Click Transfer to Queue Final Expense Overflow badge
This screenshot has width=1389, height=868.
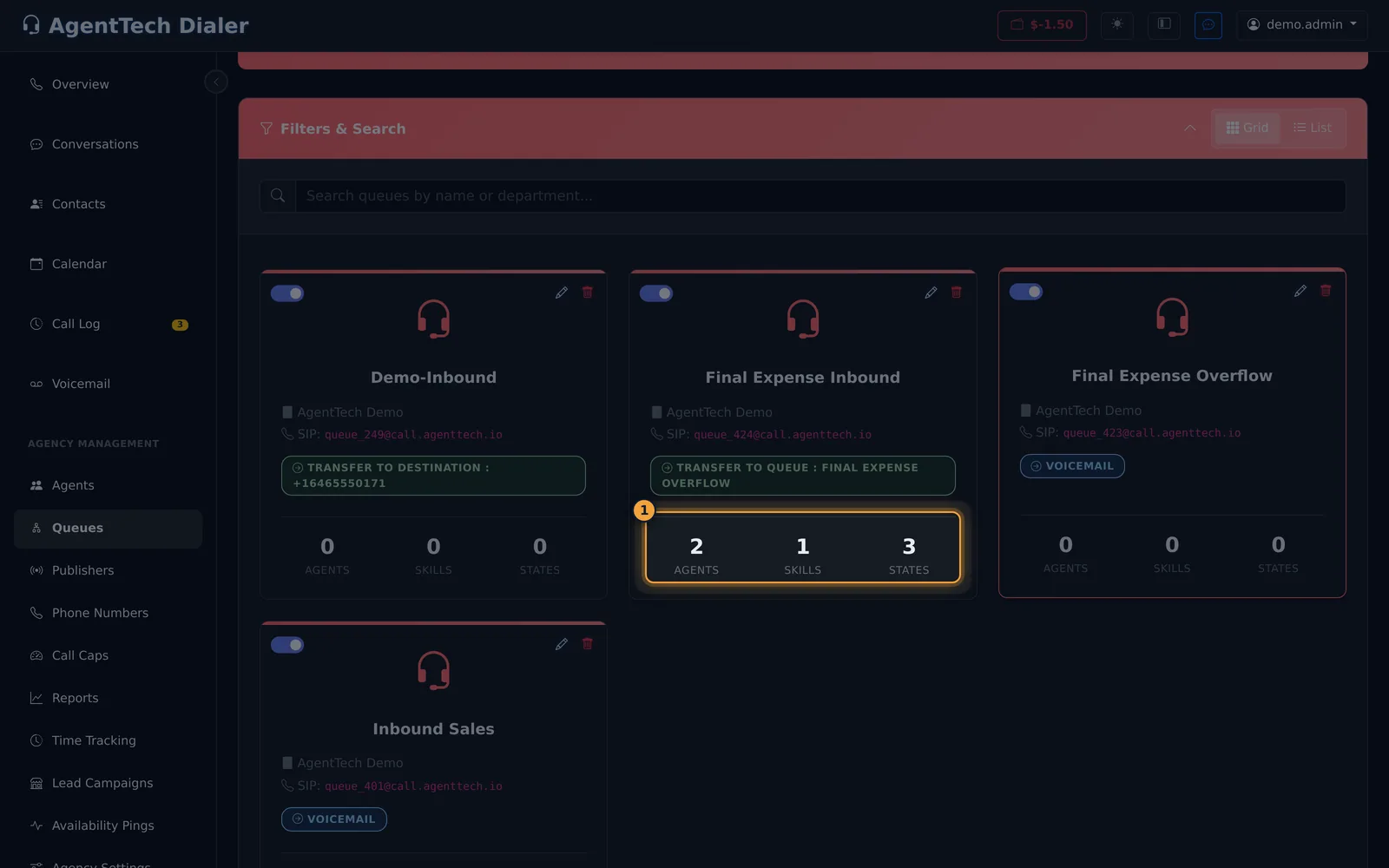[803, 476]
